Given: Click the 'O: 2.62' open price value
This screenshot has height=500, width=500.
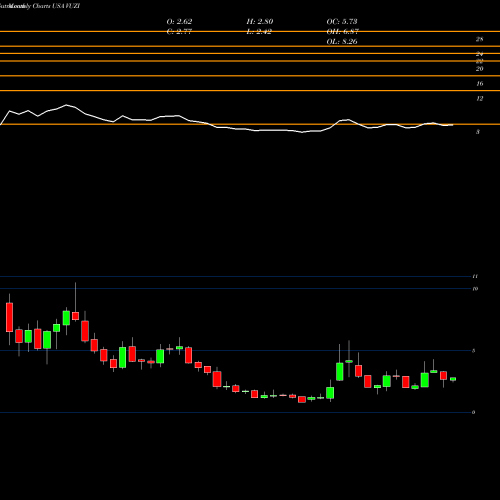Looking at the screenshot, I should coord(179,22).
